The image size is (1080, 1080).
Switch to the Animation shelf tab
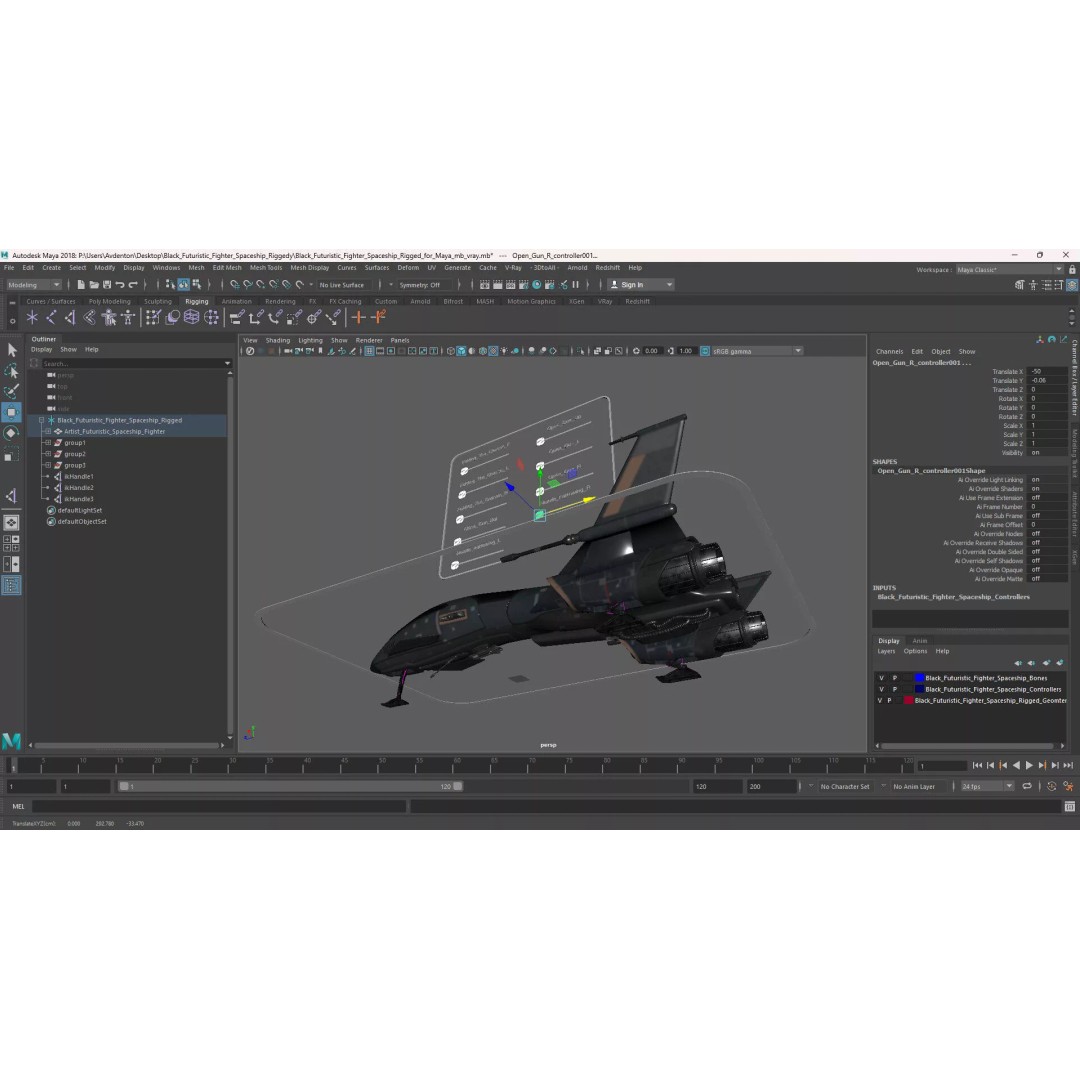click(236, 302)
